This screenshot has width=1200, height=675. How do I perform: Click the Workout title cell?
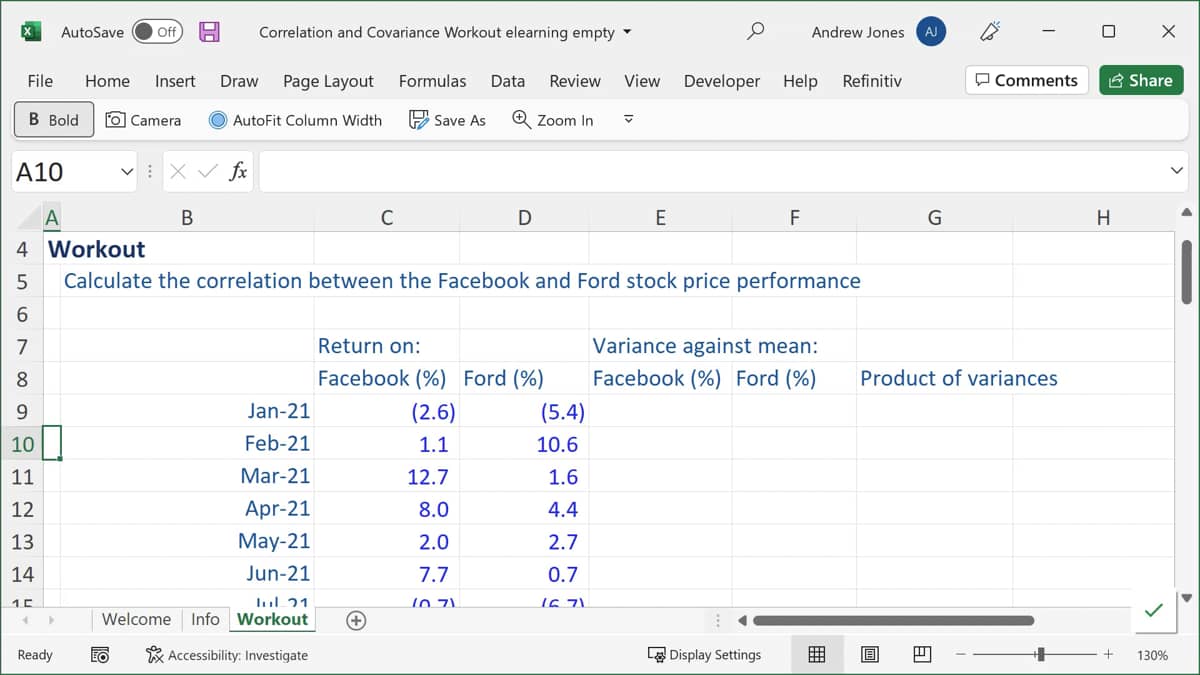tap(97, 249)
